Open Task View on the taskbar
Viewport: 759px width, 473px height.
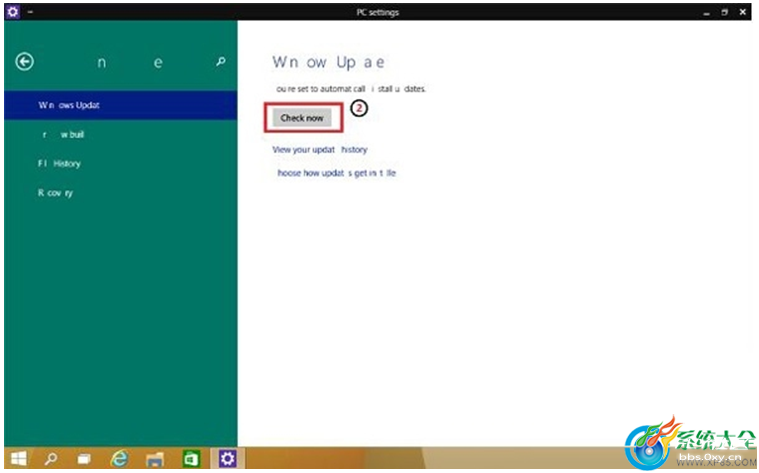pos(84,458)
